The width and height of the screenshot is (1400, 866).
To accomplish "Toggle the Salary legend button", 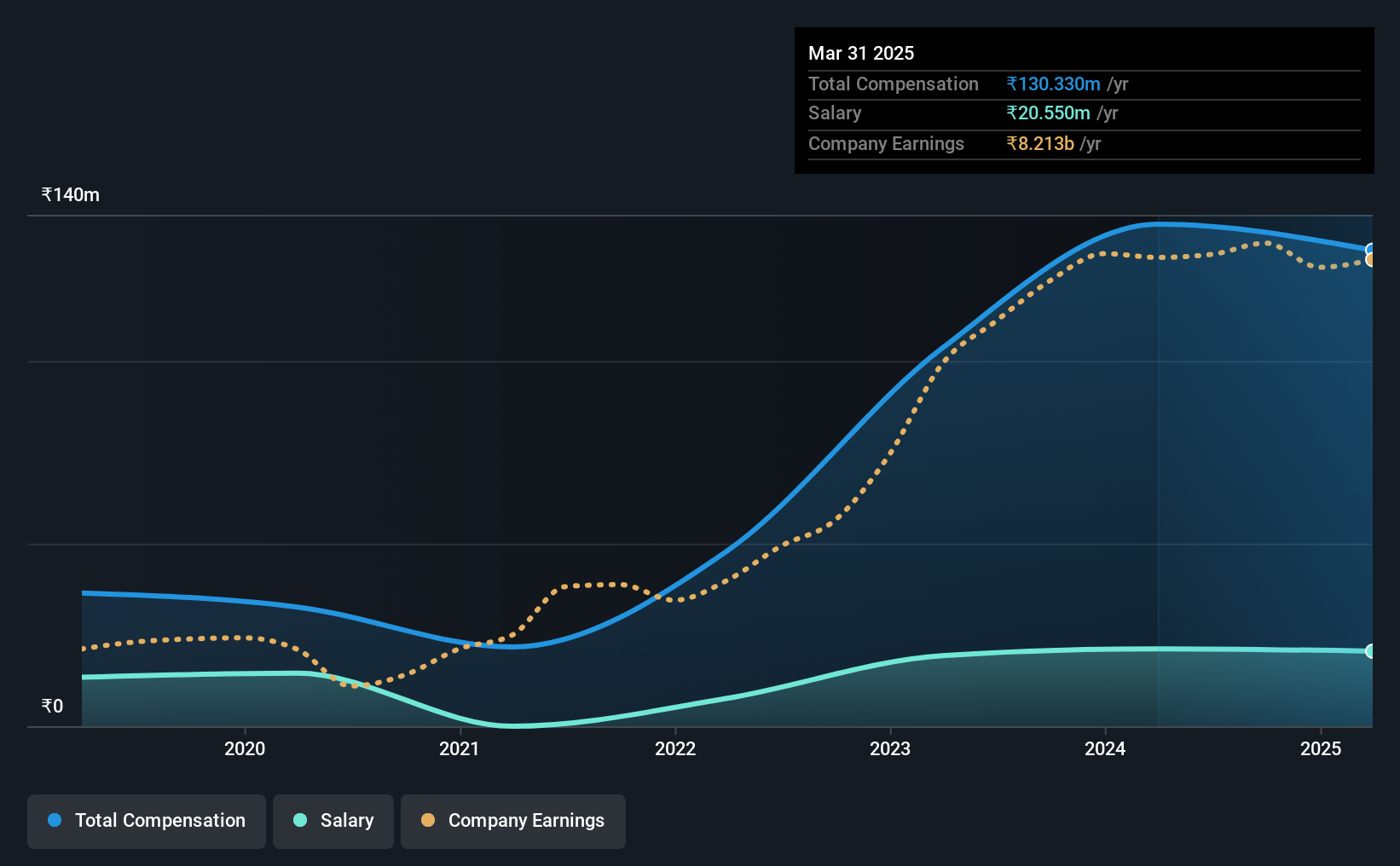I will tap(333, 821).
